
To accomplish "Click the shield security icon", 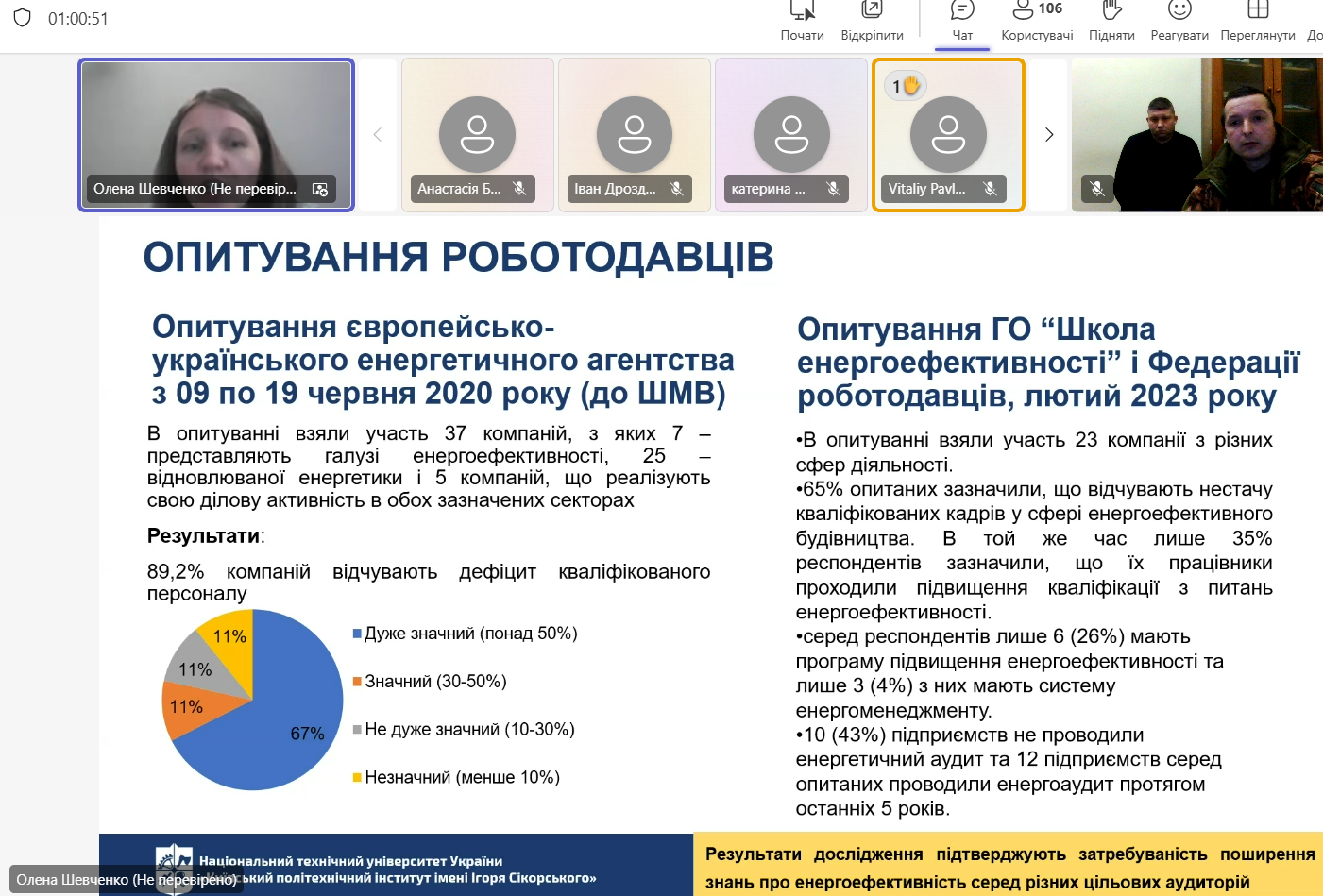I will [x=23, y=18].
